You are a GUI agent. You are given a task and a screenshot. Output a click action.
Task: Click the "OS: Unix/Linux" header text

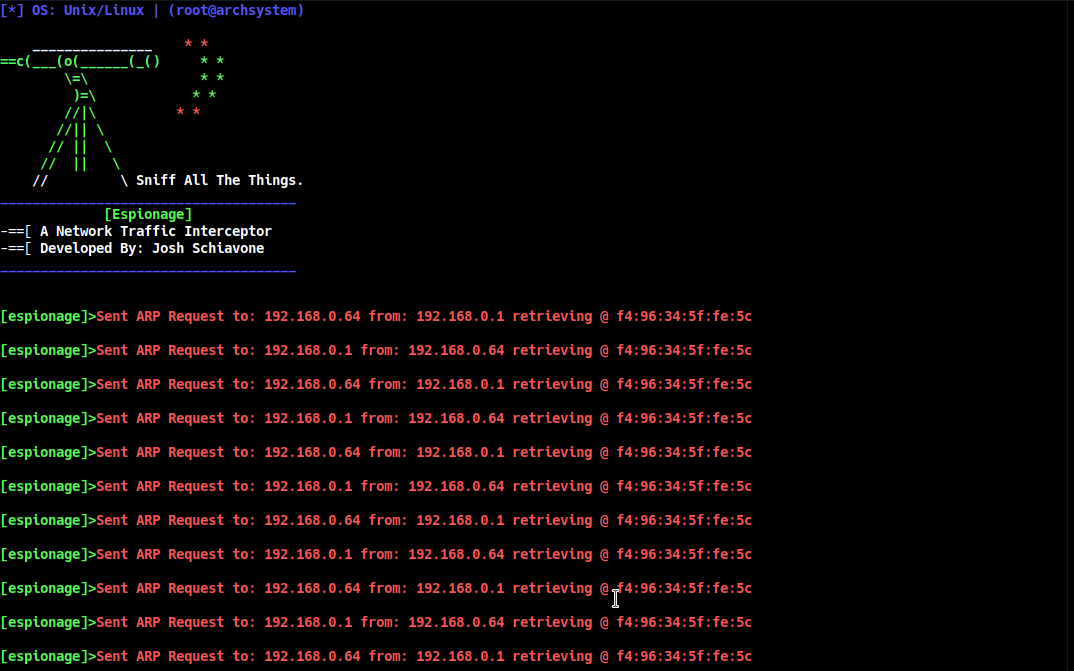(x=88, y=10)
